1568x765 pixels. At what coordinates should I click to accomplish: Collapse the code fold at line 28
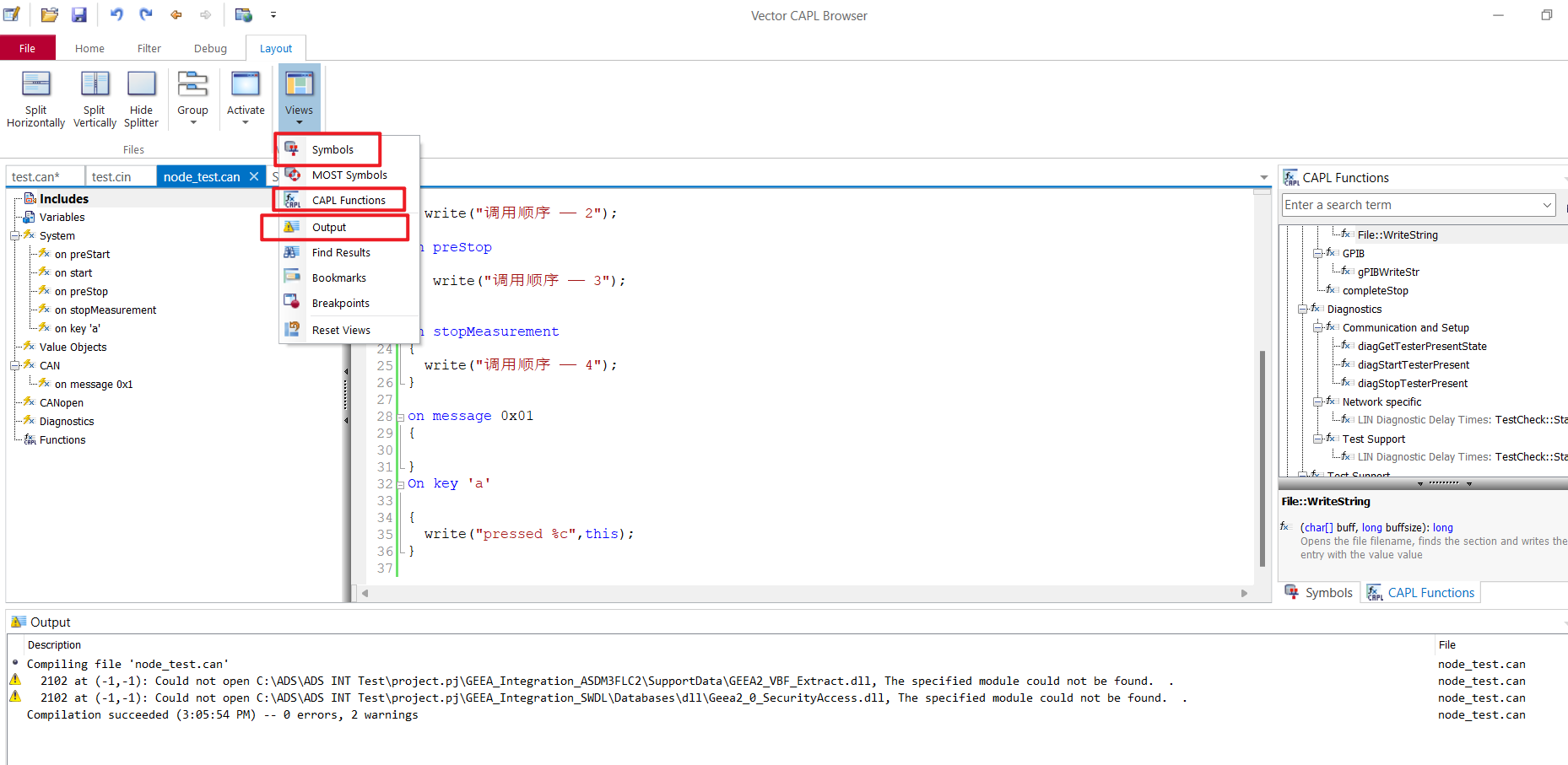[x=400, y=417]
